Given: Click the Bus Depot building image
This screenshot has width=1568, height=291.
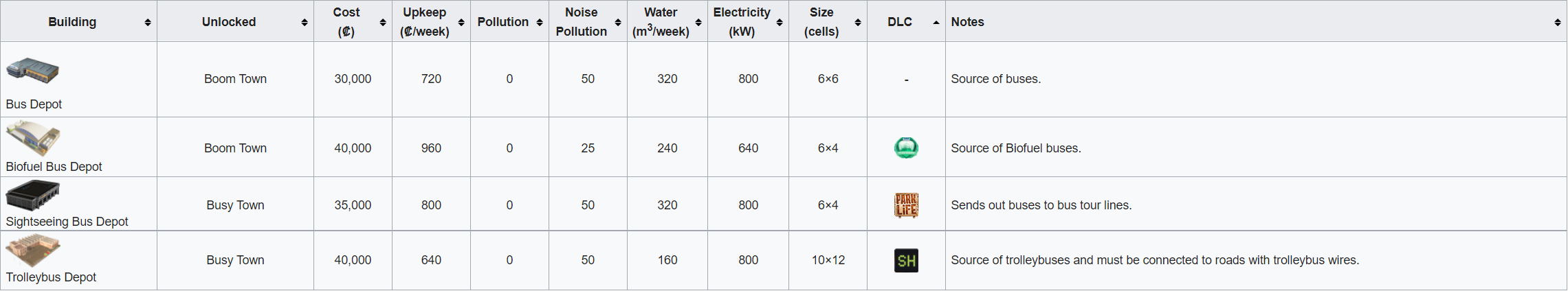Looking at the screenshot, I should pos(32,71).
